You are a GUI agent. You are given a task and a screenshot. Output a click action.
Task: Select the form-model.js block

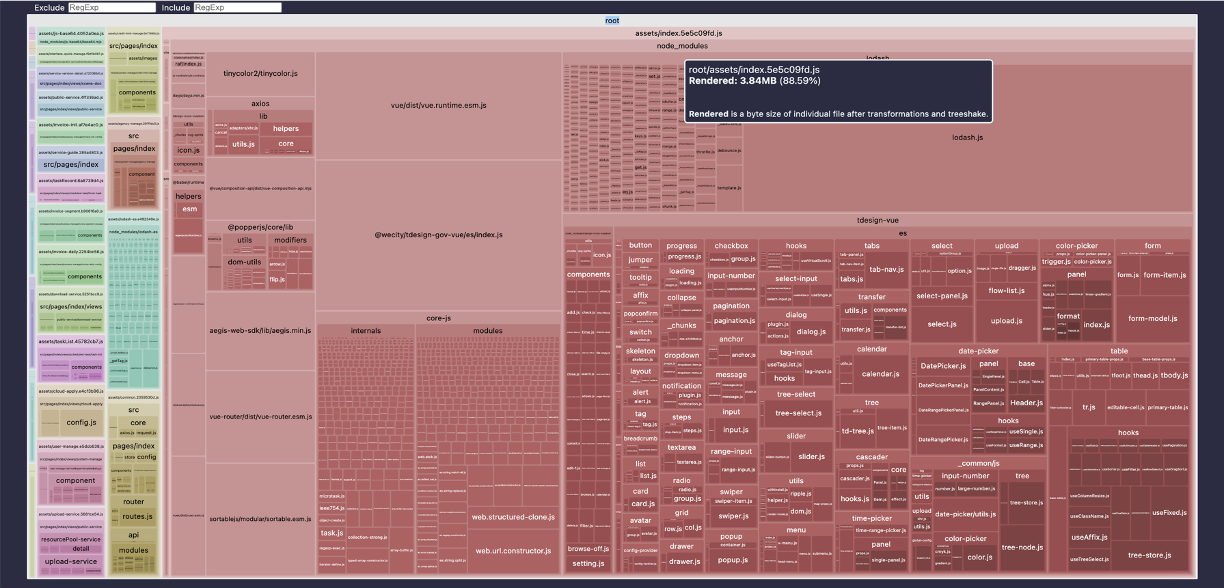click(1152, 318)
